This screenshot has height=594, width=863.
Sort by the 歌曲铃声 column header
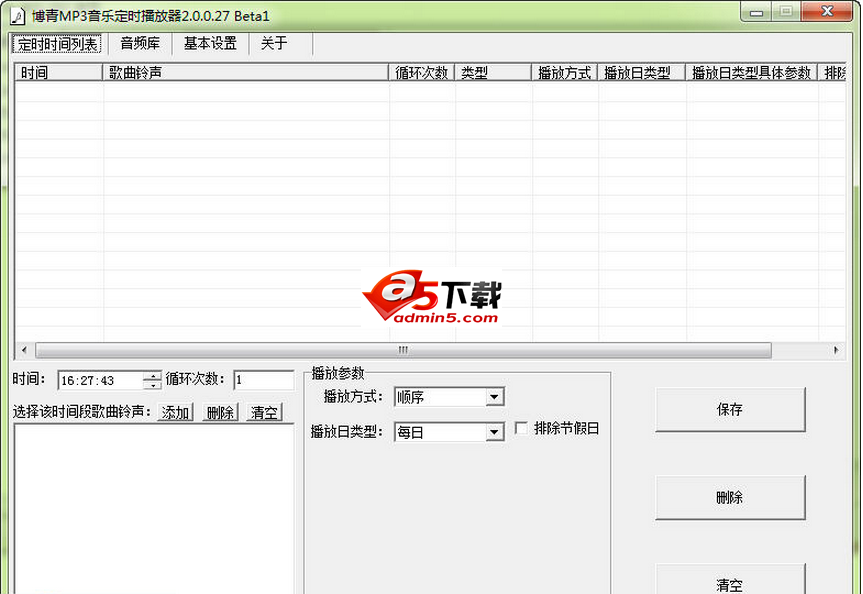[245, 73]
